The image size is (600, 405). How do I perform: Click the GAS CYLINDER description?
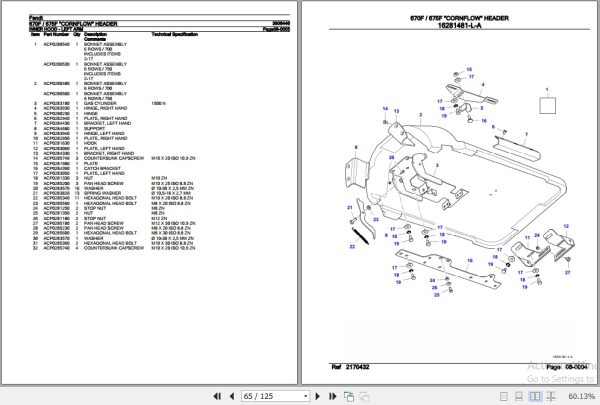coord(100,103)
